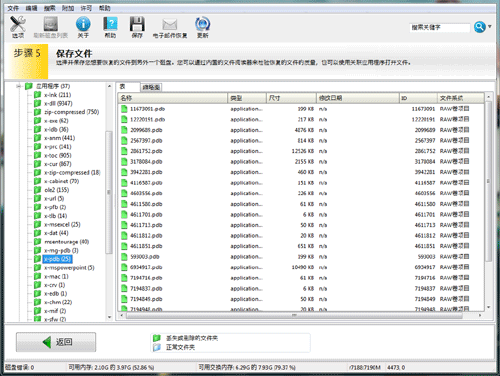This screenshot has width=500, height=376.
Task: Click the x-lnk (211) folder icon
Action: click(x=38, y=95)
